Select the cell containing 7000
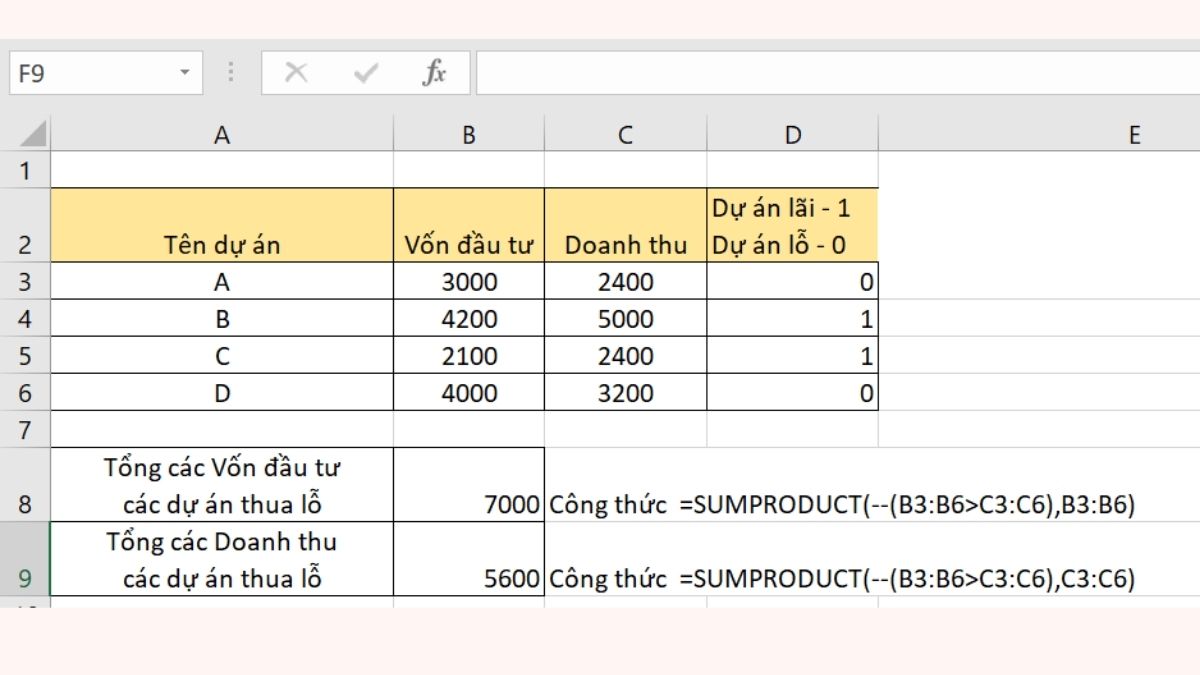 click(468, 485)
